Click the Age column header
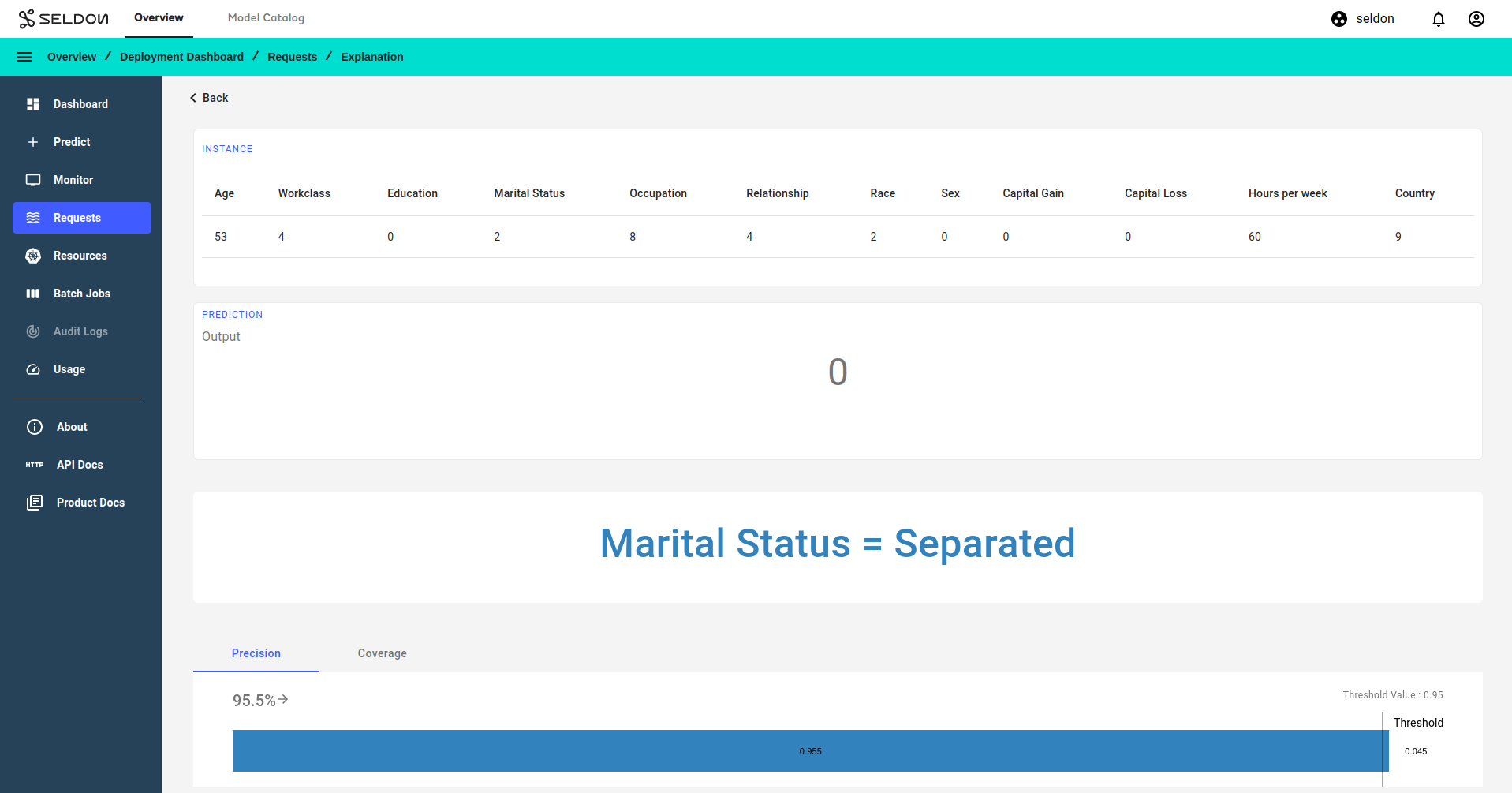Image resolution: width=1512 pixels, height=793 pixels. click(224, 193)
